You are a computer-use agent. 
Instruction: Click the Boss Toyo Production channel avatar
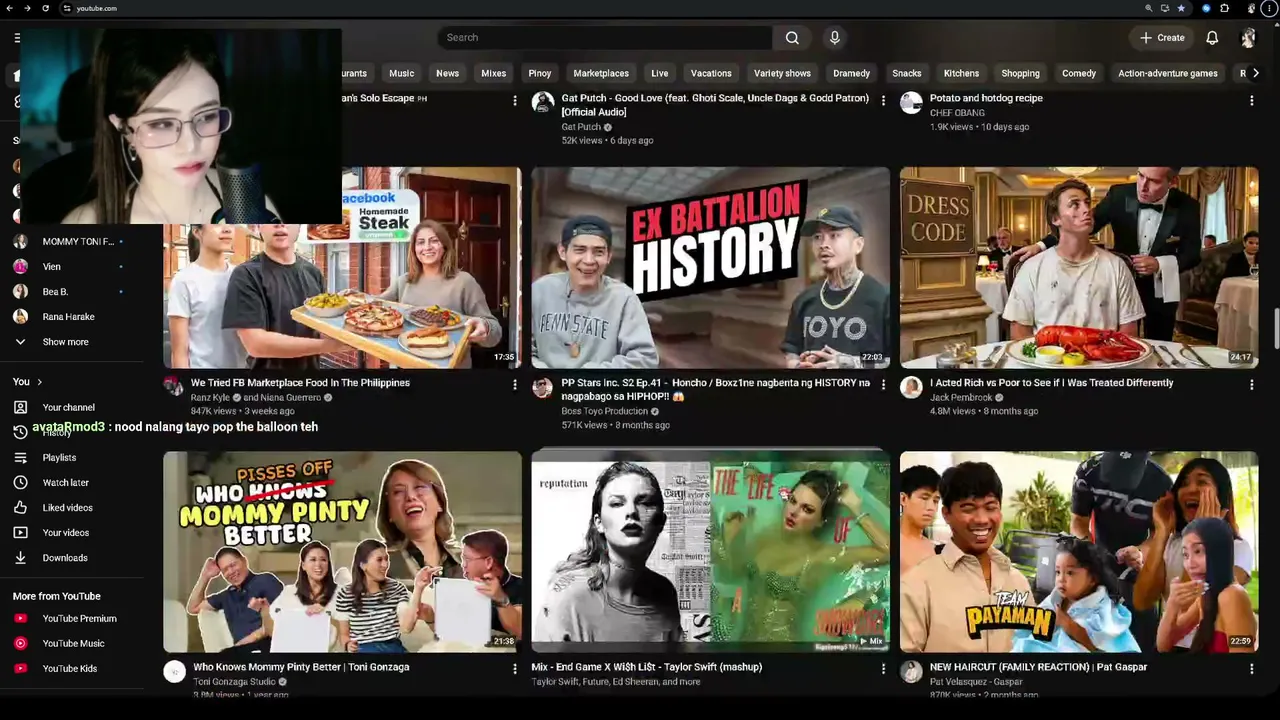[x=543, y=387]
